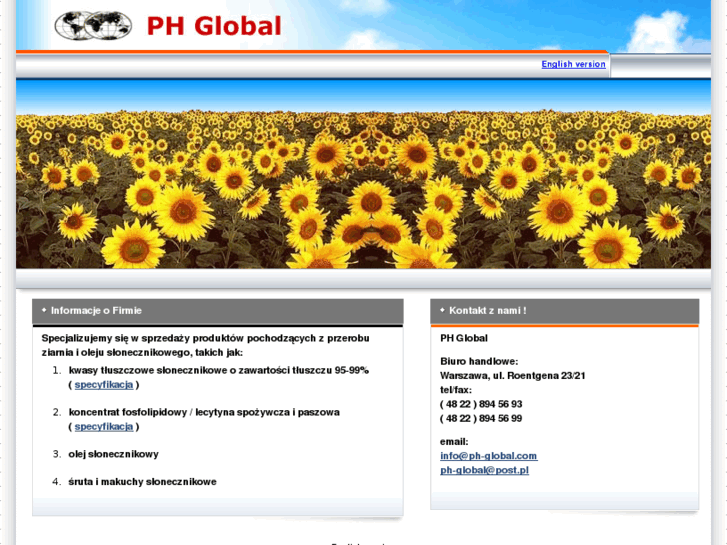The image size is (727, 545).
Task: Click the Biuro handlowe: label
Action: (479, 361)
